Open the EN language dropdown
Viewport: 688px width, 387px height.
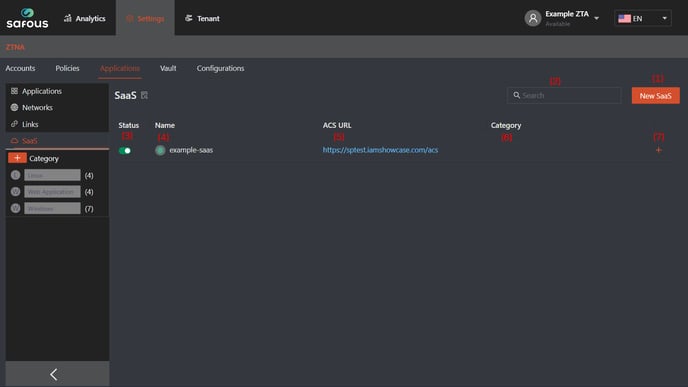(x=643, y=18)
